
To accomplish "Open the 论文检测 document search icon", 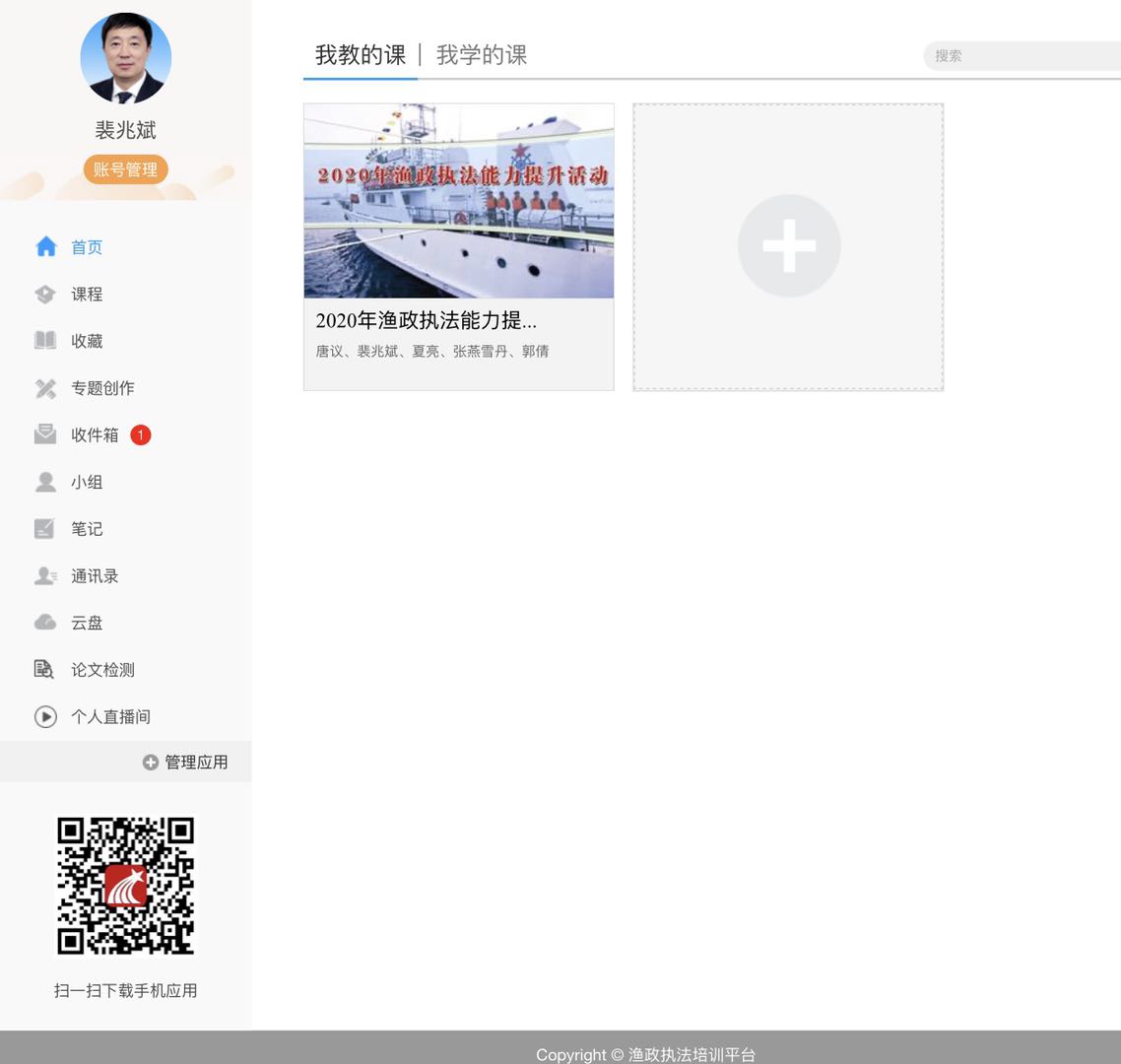I will pyautogui.click(x=45, y=670).
